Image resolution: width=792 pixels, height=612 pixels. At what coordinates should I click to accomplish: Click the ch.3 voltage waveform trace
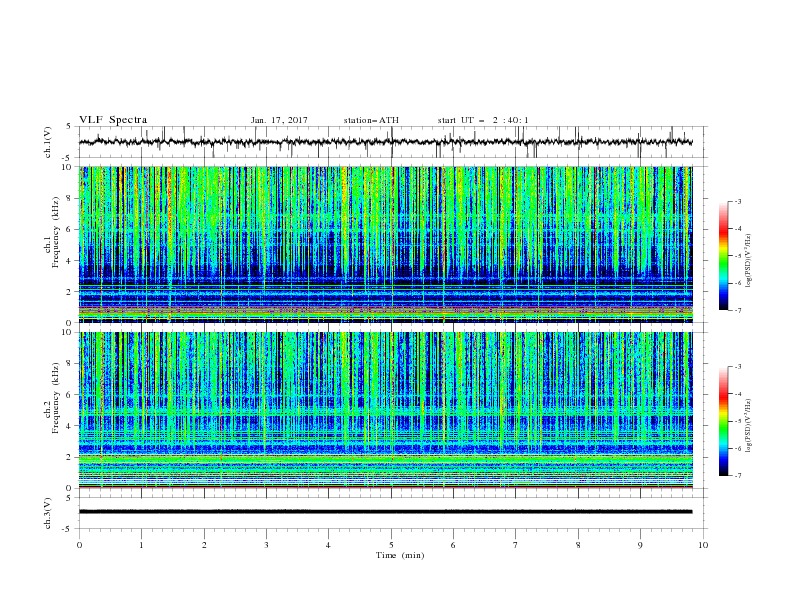point(386,512)
